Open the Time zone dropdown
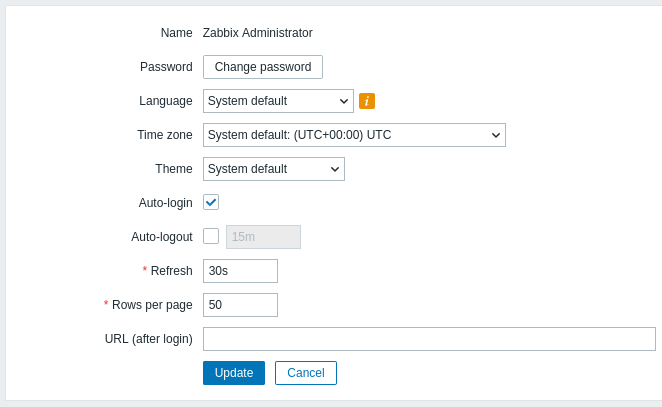 354,135
